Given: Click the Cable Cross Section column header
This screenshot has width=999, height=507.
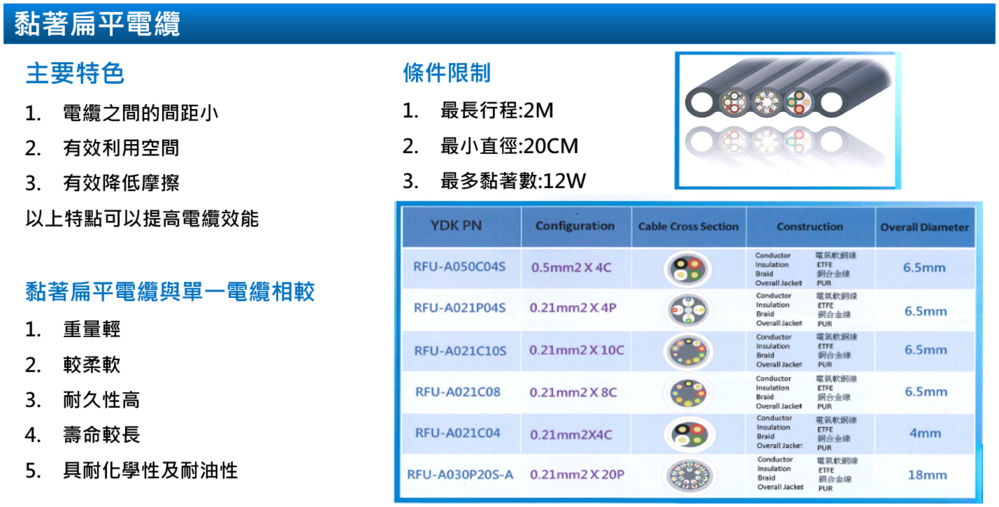Looking at the screenshot, I should 688,227.
